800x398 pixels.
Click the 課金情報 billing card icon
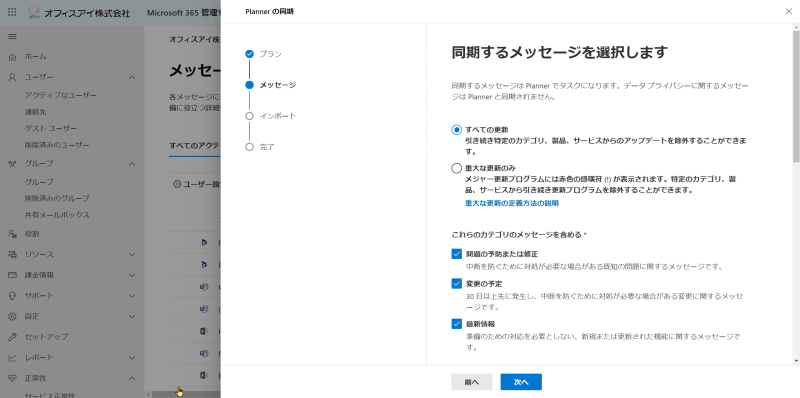12,275
